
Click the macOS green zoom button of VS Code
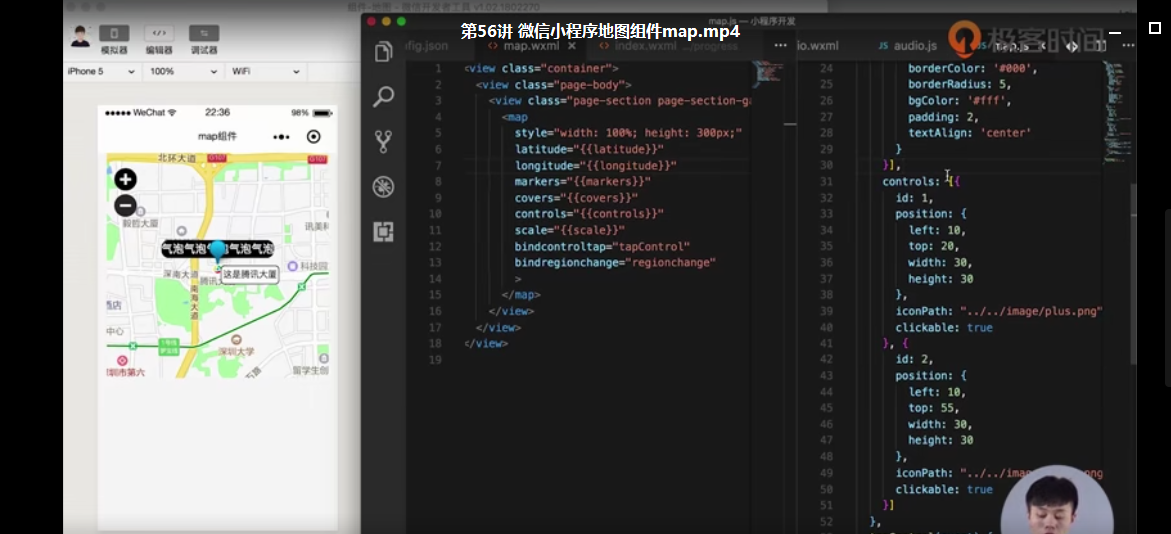(x=402, y=22)
